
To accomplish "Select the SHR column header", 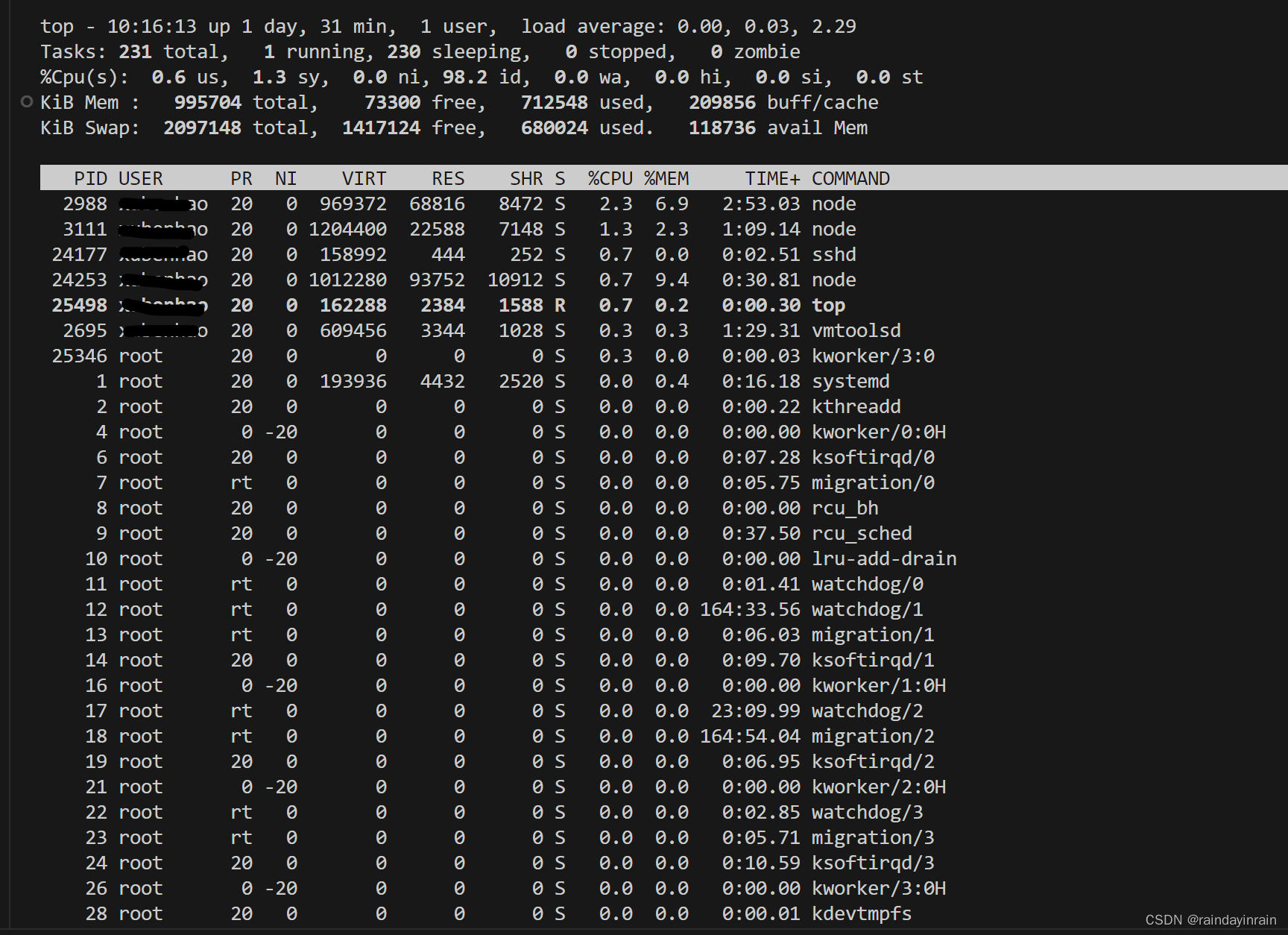I will [526, 179].
